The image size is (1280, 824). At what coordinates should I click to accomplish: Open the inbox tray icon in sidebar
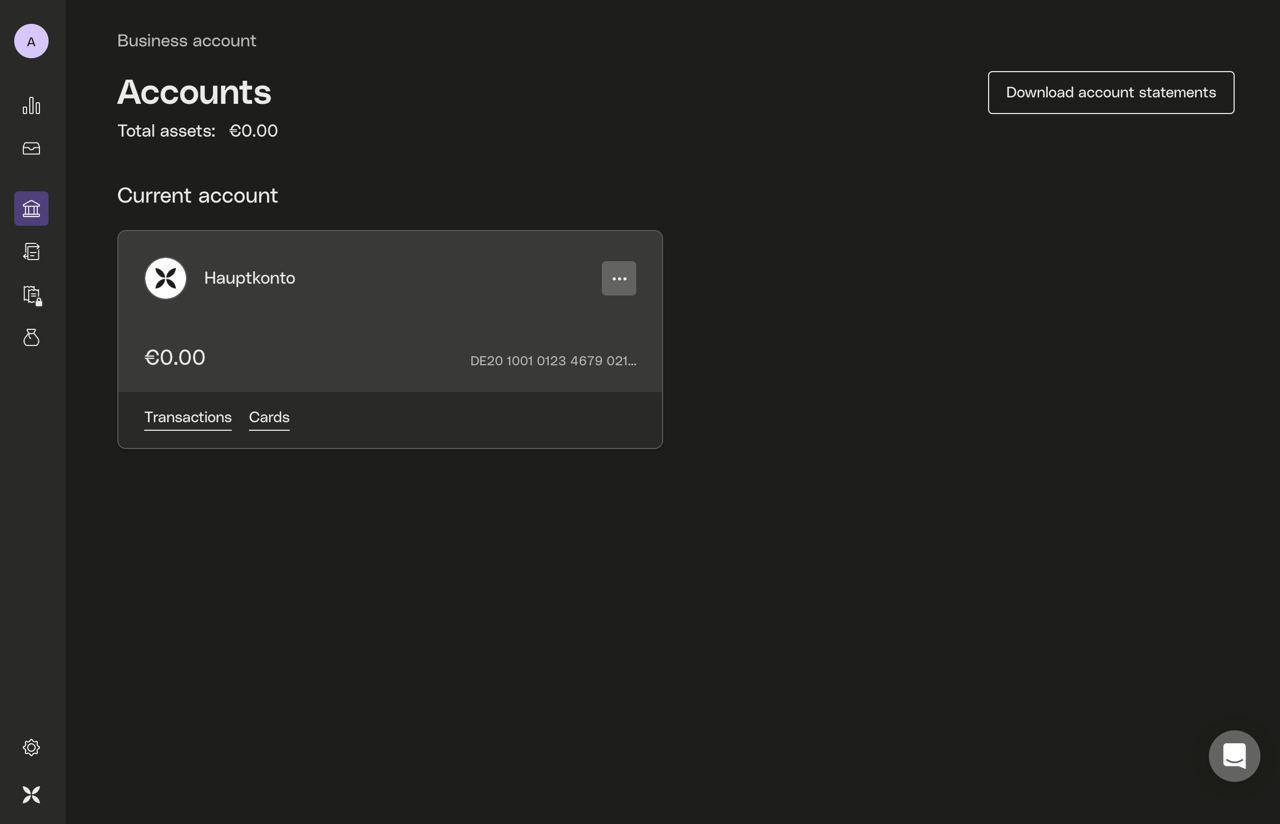pos(31,149)
